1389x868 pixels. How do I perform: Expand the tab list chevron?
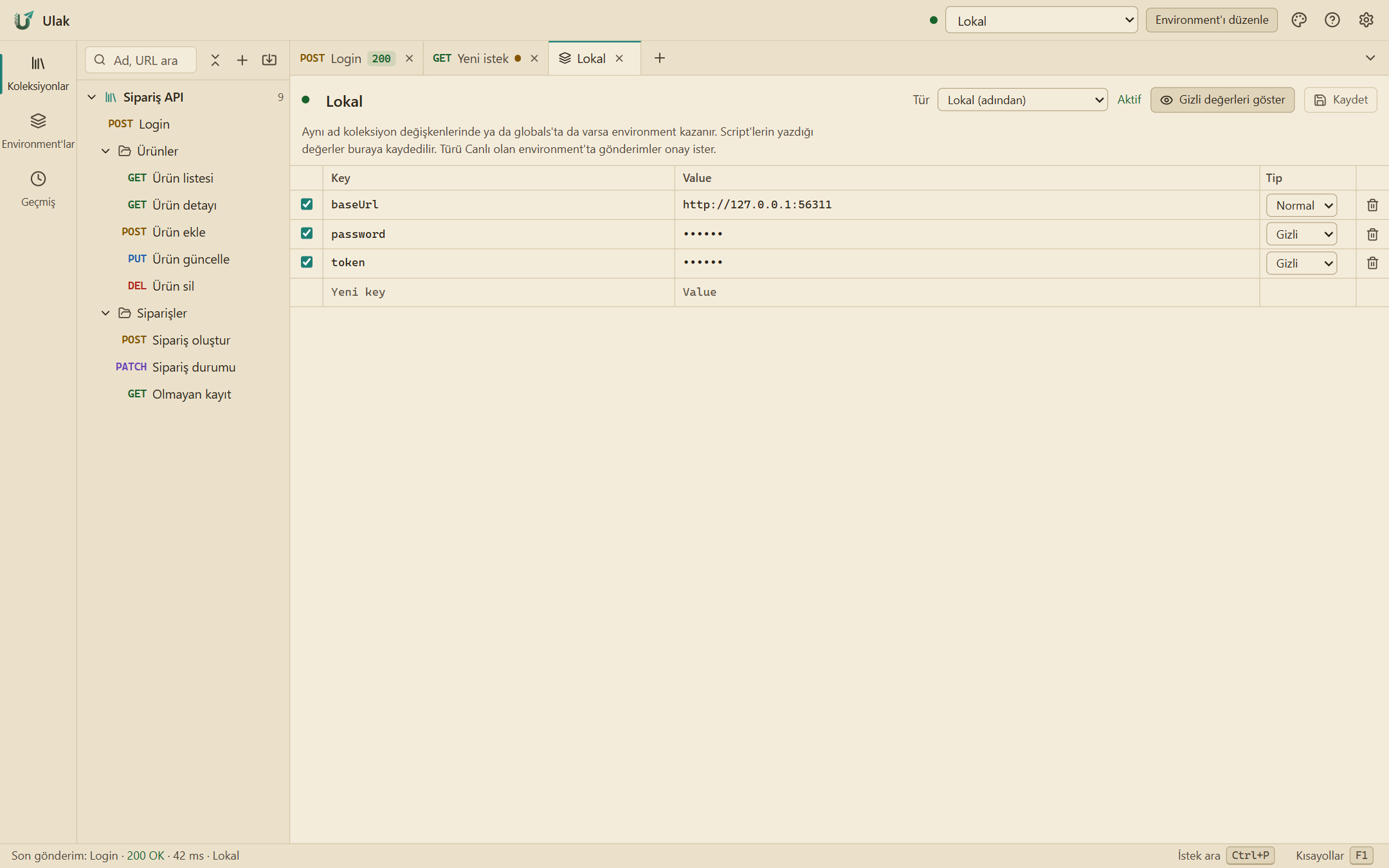coord(1370,58)
